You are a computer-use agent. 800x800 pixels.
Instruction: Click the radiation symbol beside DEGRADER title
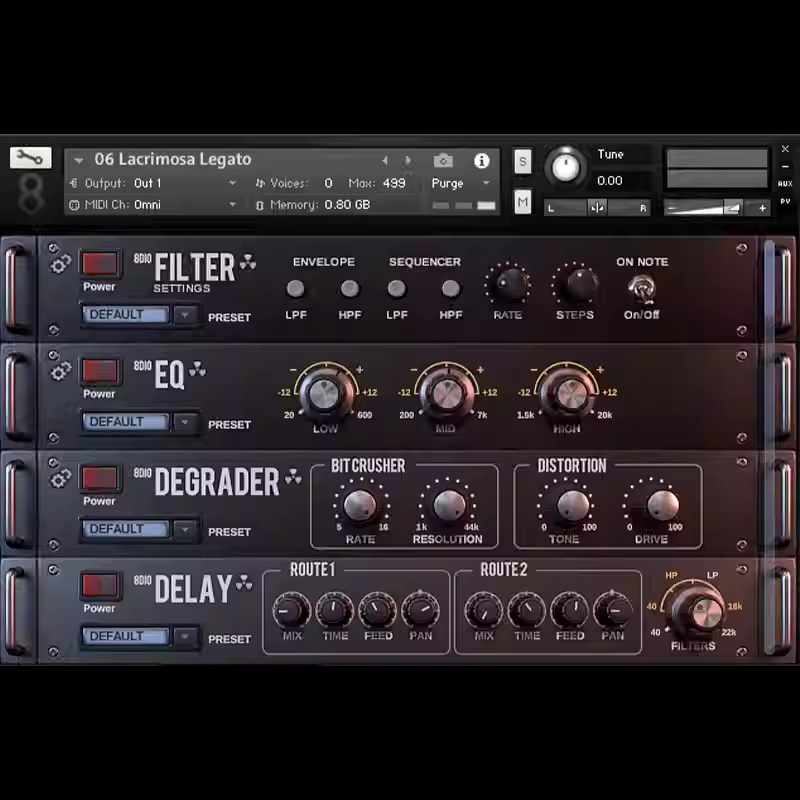pos(293,477)
